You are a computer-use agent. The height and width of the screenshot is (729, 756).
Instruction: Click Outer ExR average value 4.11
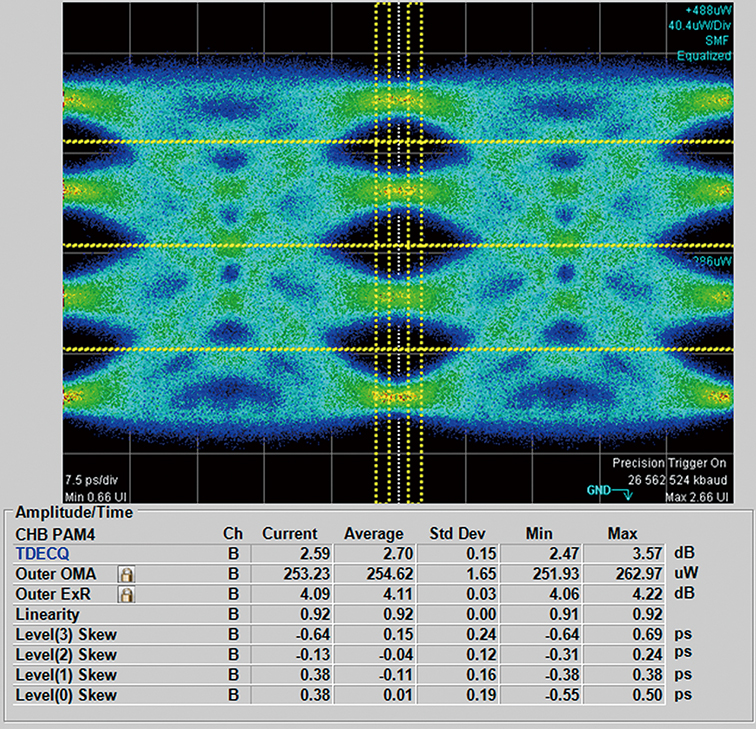[x=398, y=594]
